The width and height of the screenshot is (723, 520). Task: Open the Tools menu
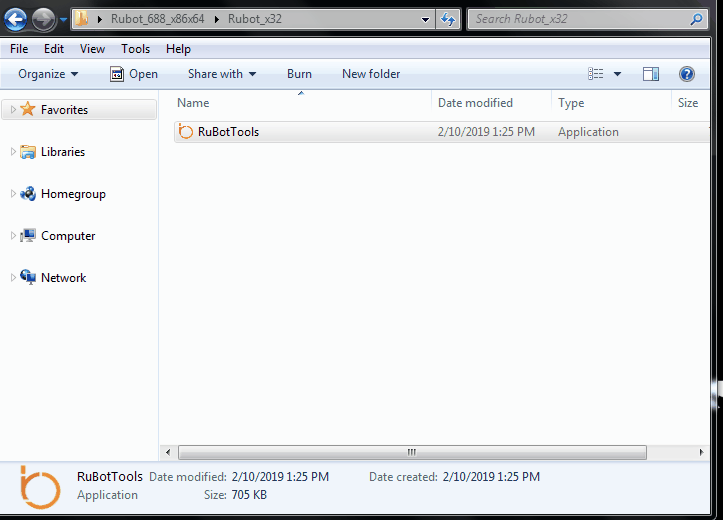point(136,48)
